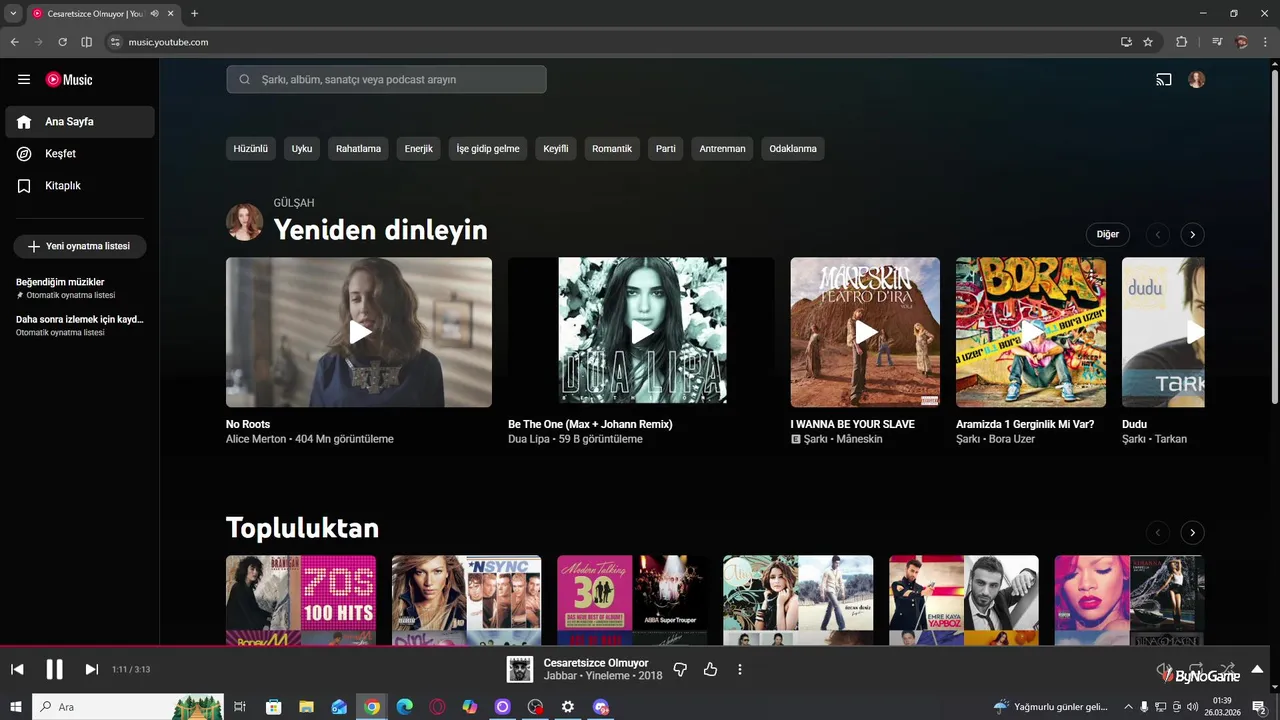Select the Romantik mood chip

click(x=612, y=149)
